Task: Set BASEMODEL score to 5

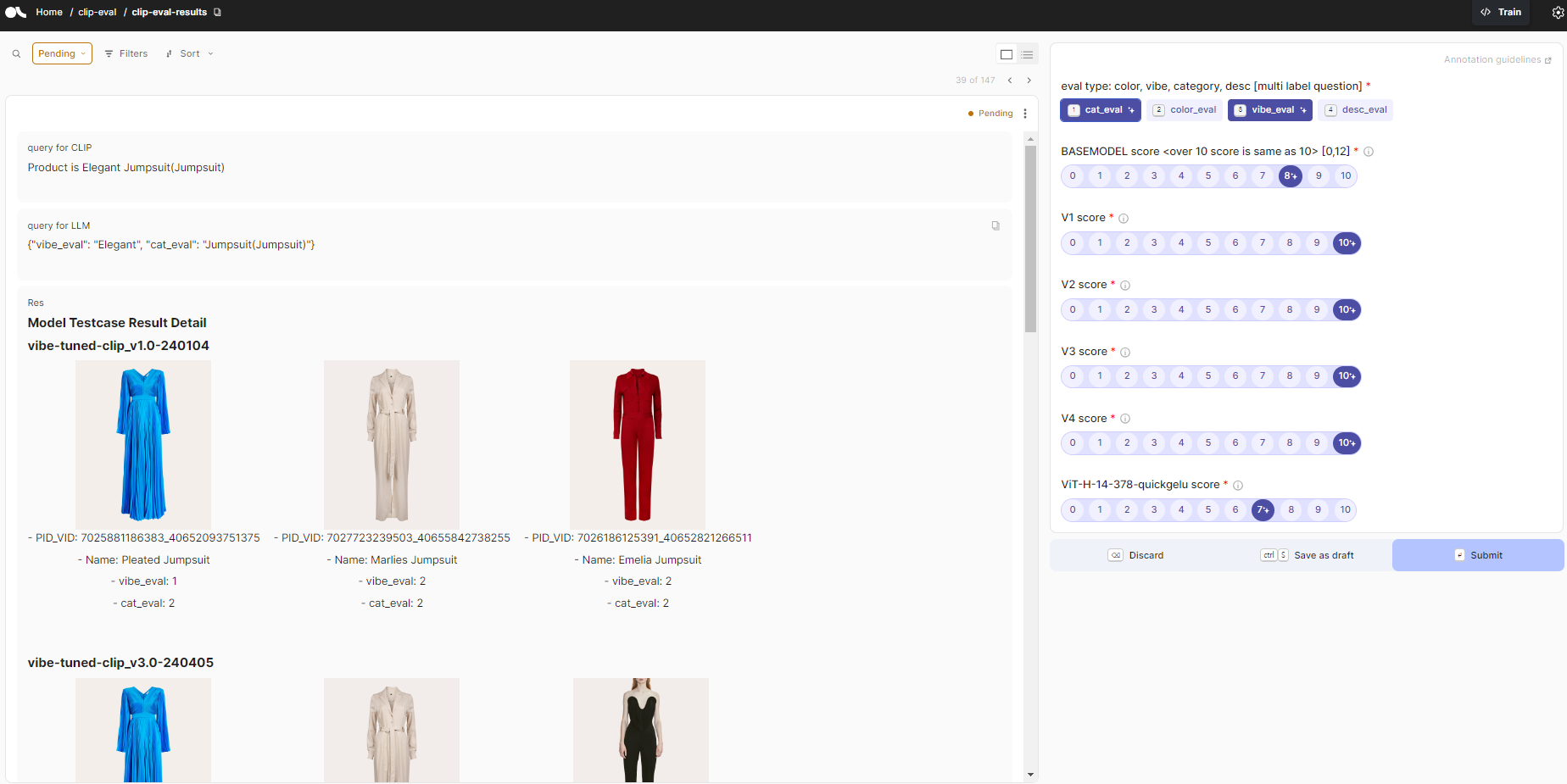Action: pyautogui.click(x=1208, y=176)
